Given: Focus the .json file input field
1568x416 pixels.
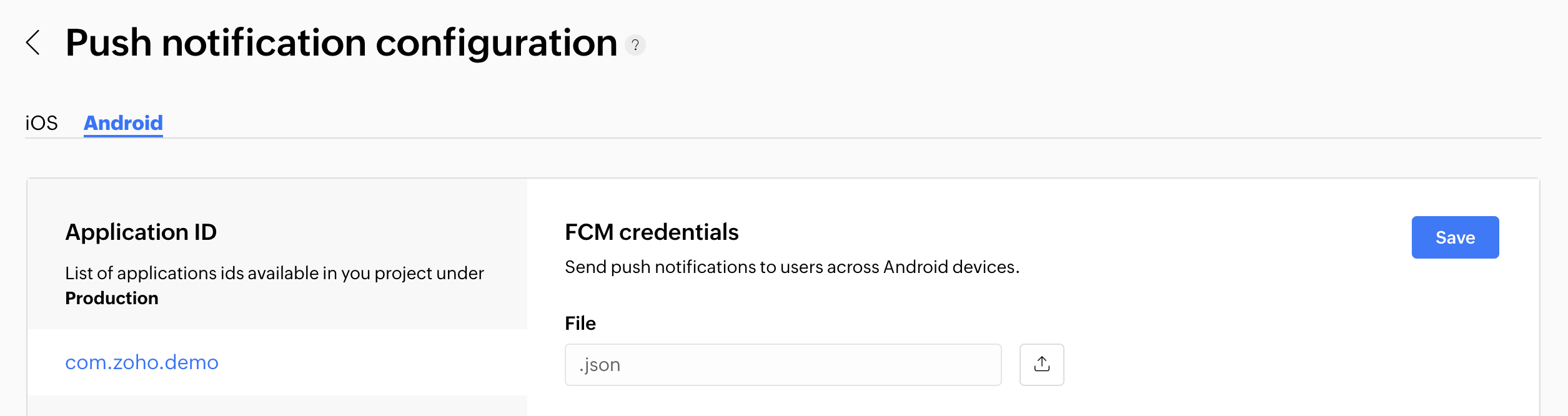Looking at the screenshot, I should click(783, 364).
